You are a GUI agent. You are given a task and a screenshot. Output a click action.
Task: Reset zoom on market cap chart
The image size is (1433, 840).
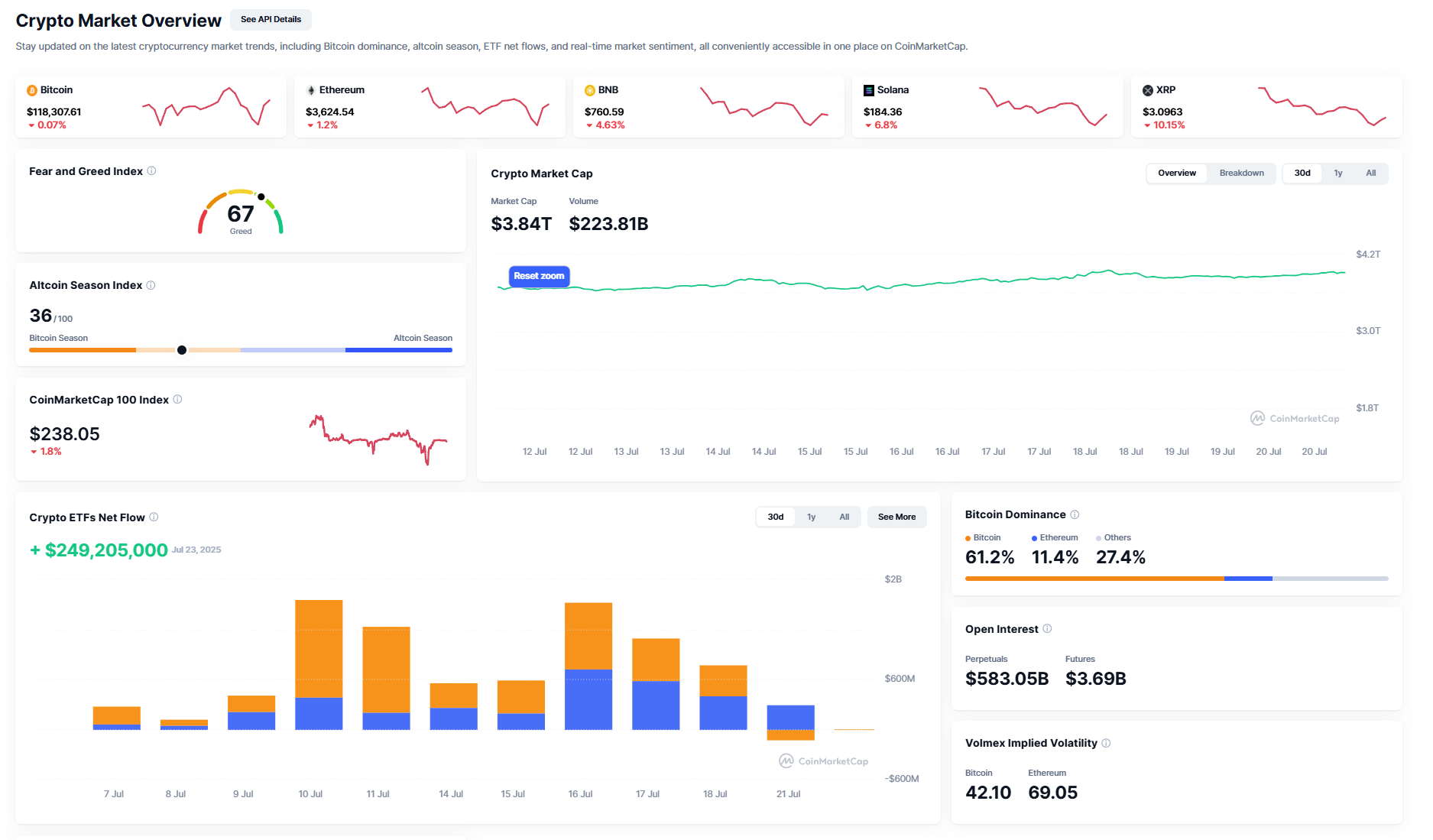coord(539,276)
